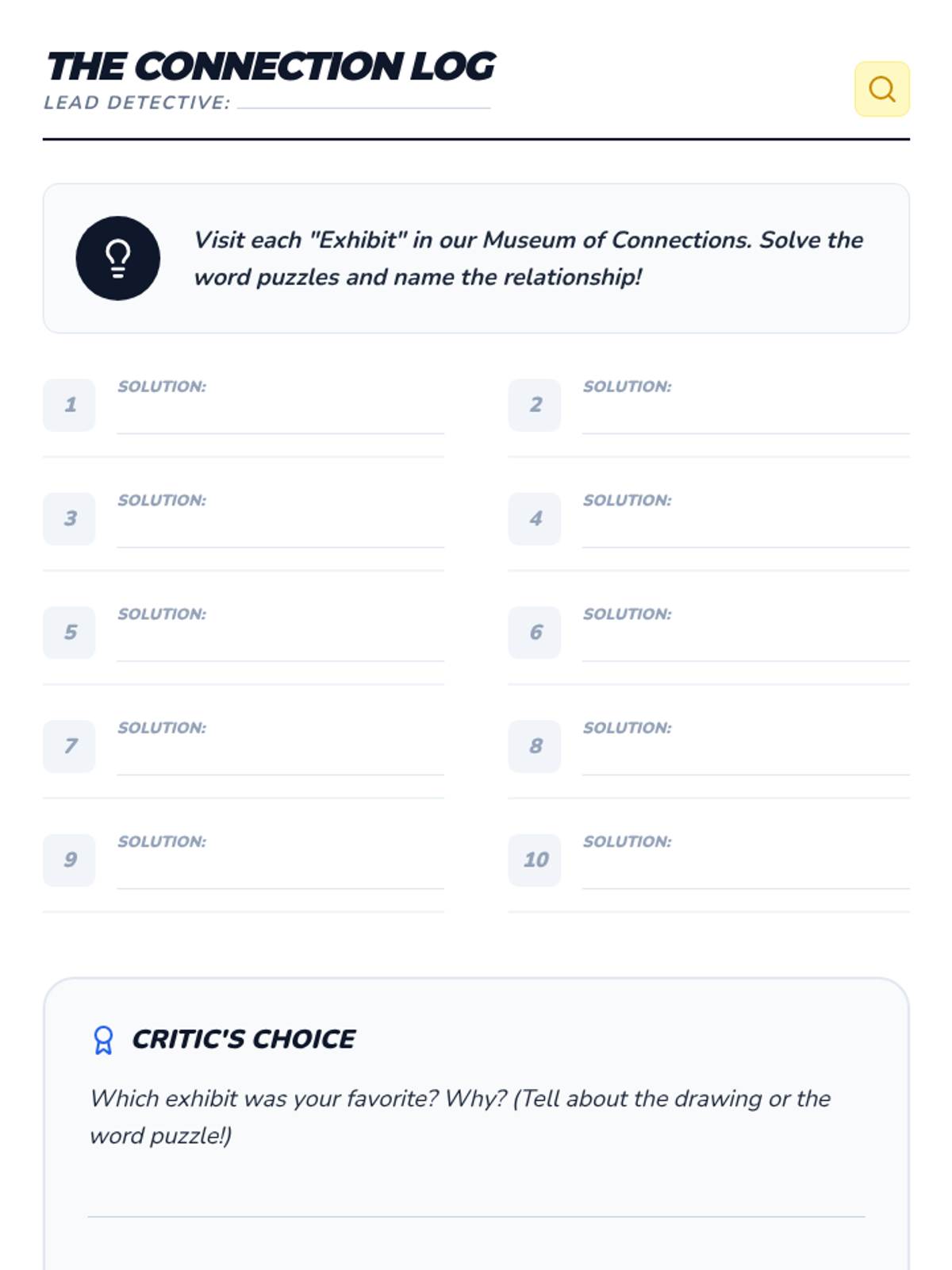Click the solution line for exhibit 1
The height and width of the screenshot is (1270, 952).
click(x=280, y=419)
